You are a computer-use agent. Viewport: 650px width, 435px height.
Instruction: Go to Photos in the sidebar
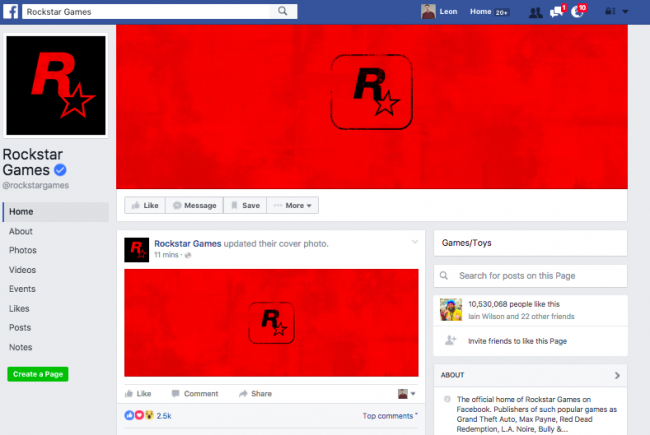pyautogui.click(x=23, y=250)
